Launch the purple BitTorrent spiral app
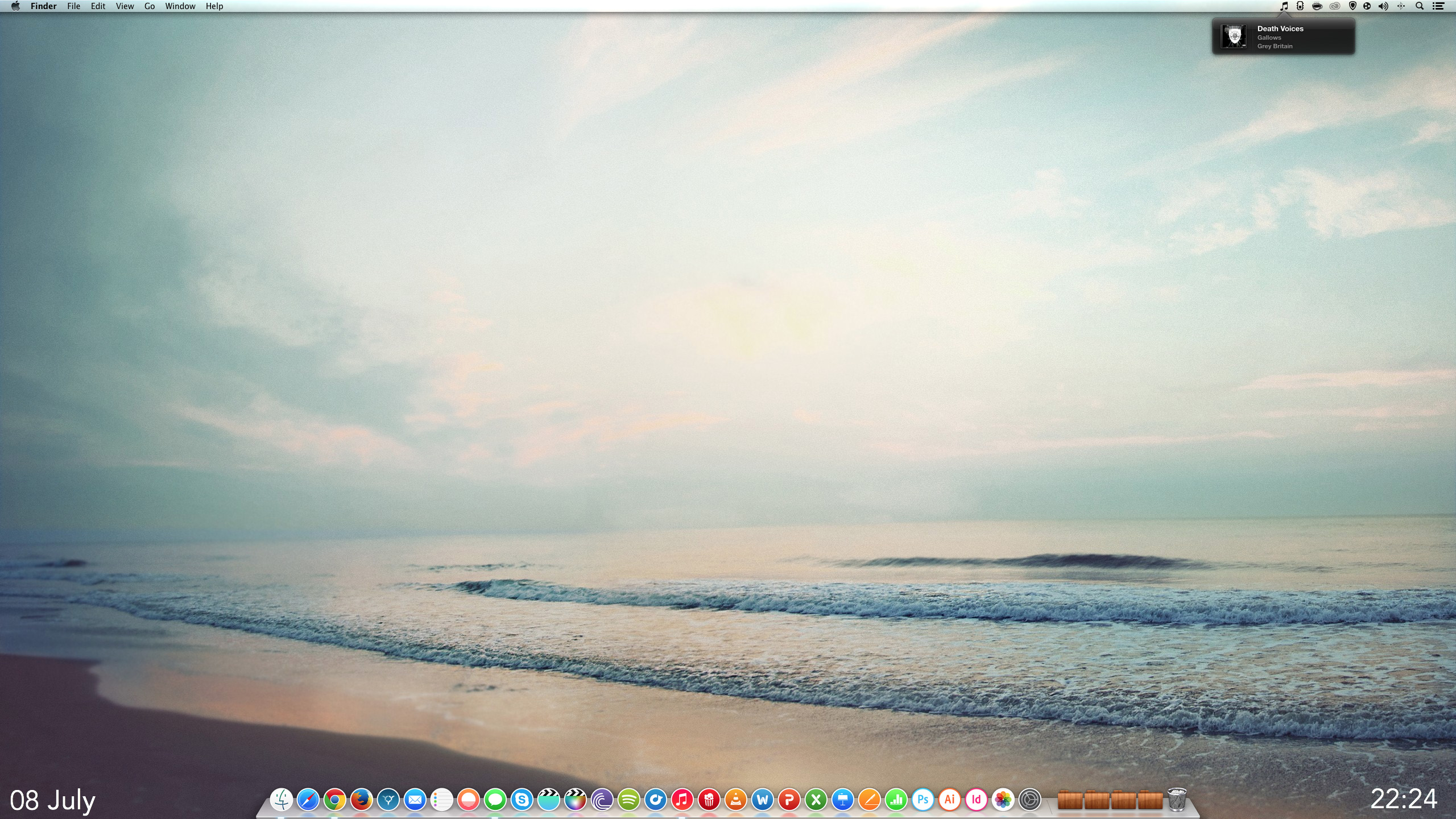Image resolution: width=1456 pixels, height=819 pixels. pos(602,800)
